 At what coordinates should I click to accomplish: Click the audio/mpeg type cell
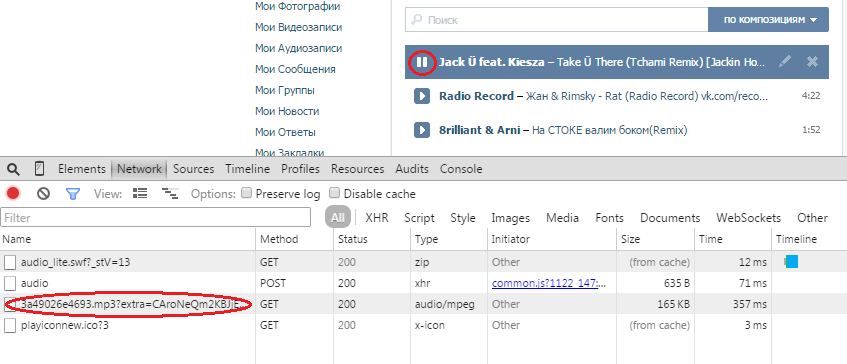(445, 304)
